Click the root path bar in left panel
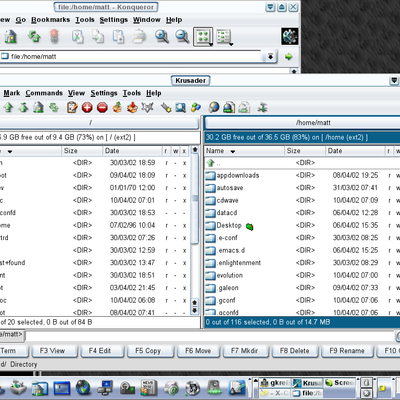 pyautogui.click(x=99, y=123)
